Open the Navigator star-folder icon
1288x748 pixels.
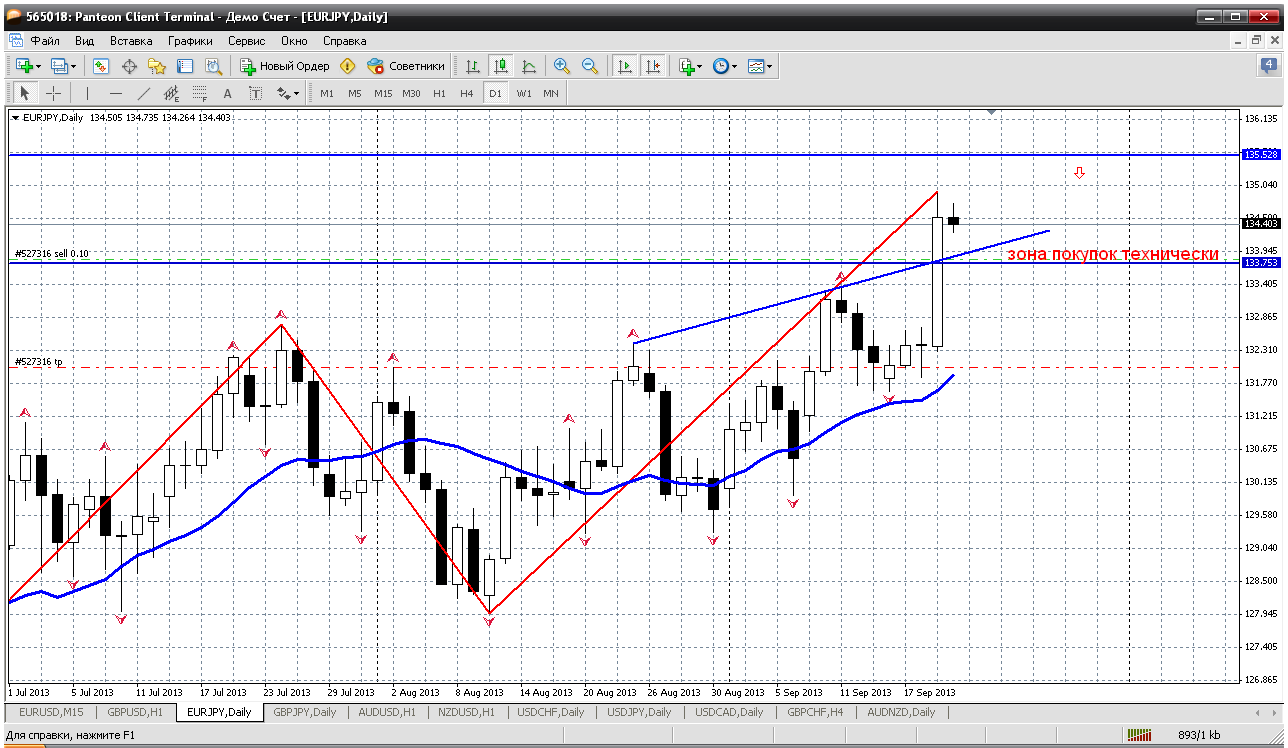click(x=157, y=66)
